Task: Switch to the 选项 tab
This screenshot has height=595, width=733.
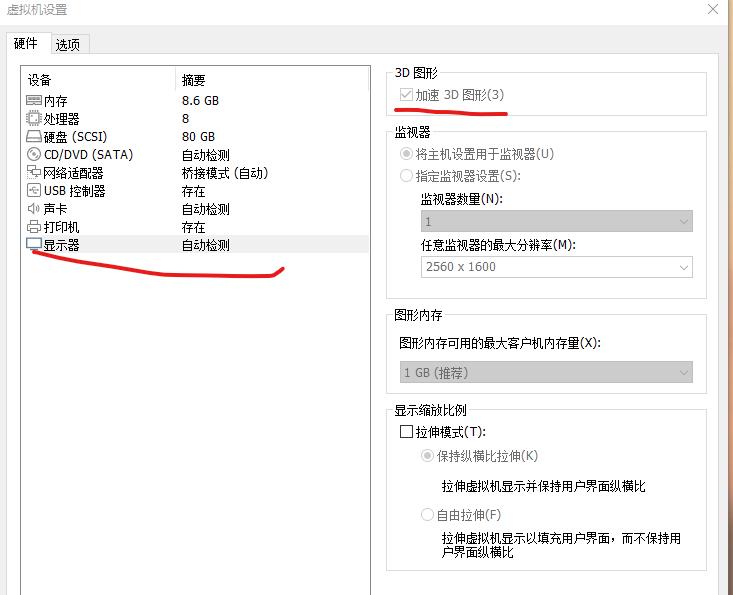Action: [x=69, y=45]
